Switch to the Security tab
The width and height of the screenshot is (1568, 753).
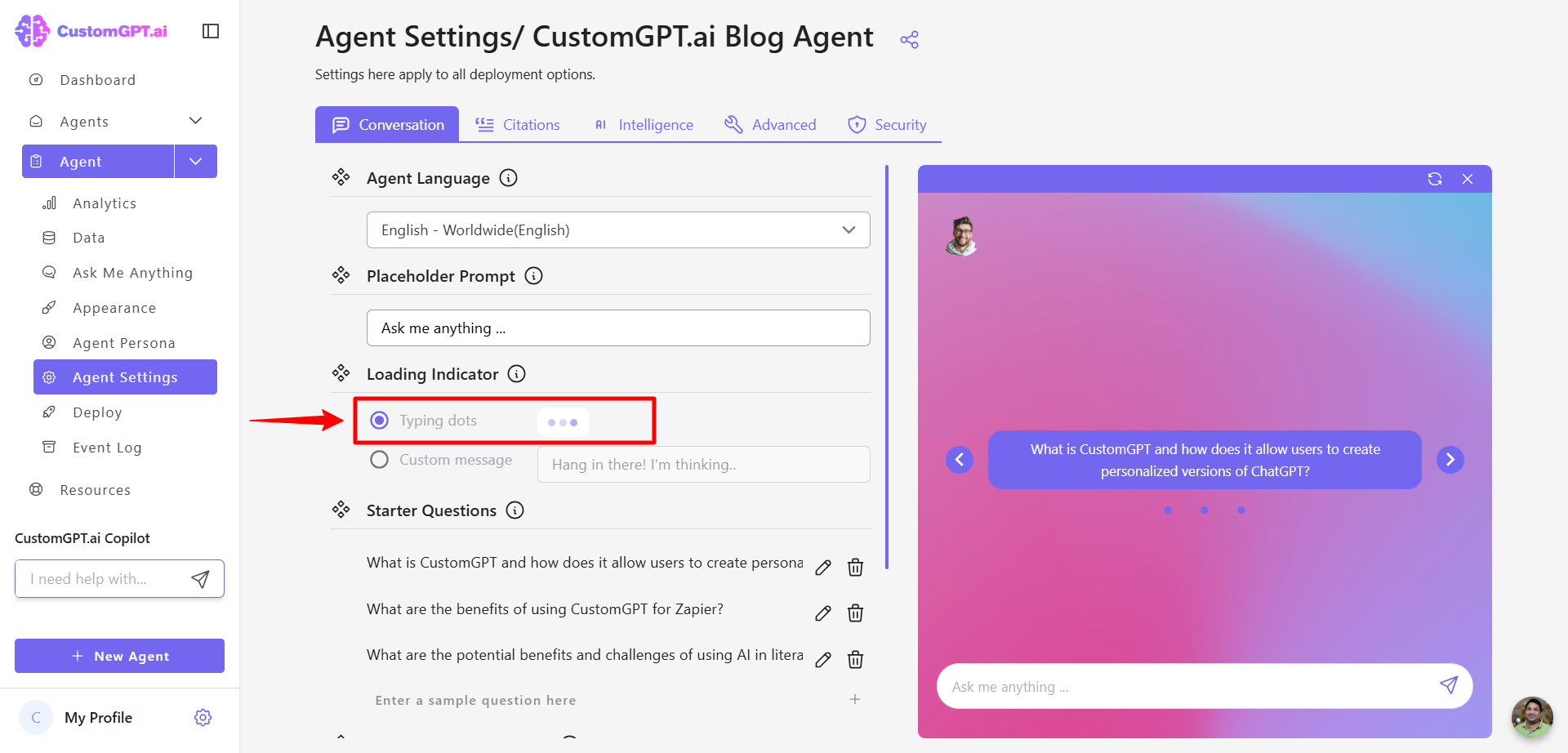[887, 125]
